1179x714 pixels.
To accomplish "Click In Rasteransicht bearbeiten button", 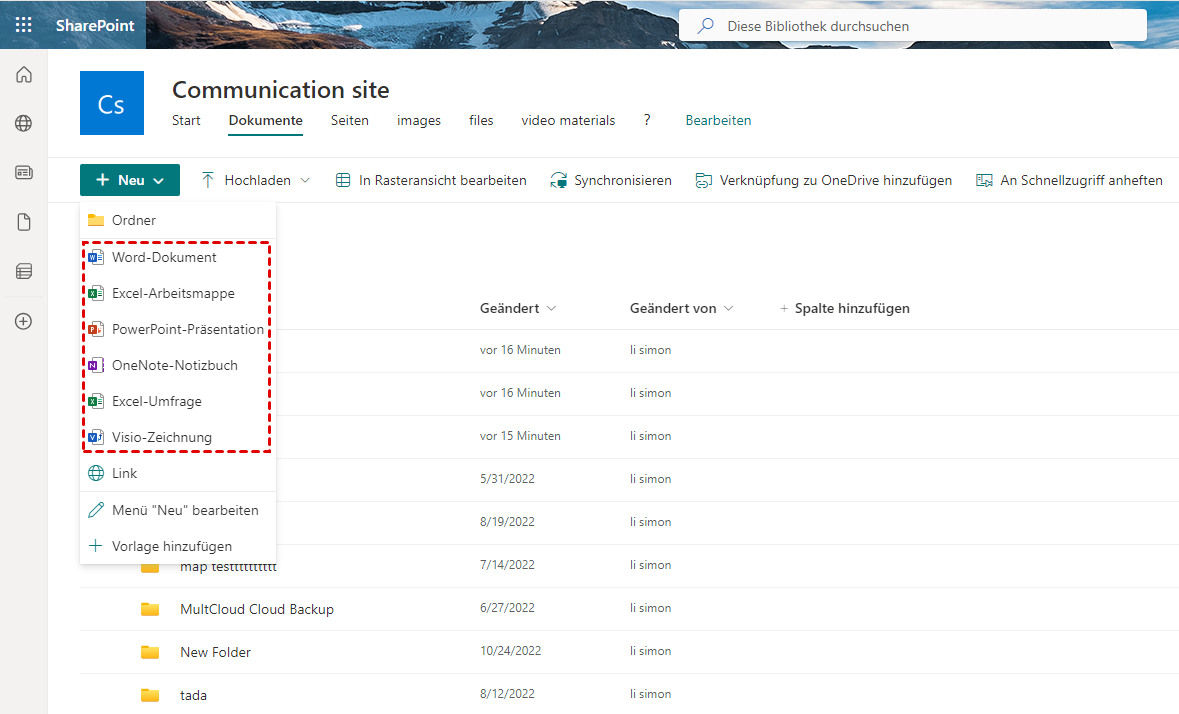I will coord(431,180).
